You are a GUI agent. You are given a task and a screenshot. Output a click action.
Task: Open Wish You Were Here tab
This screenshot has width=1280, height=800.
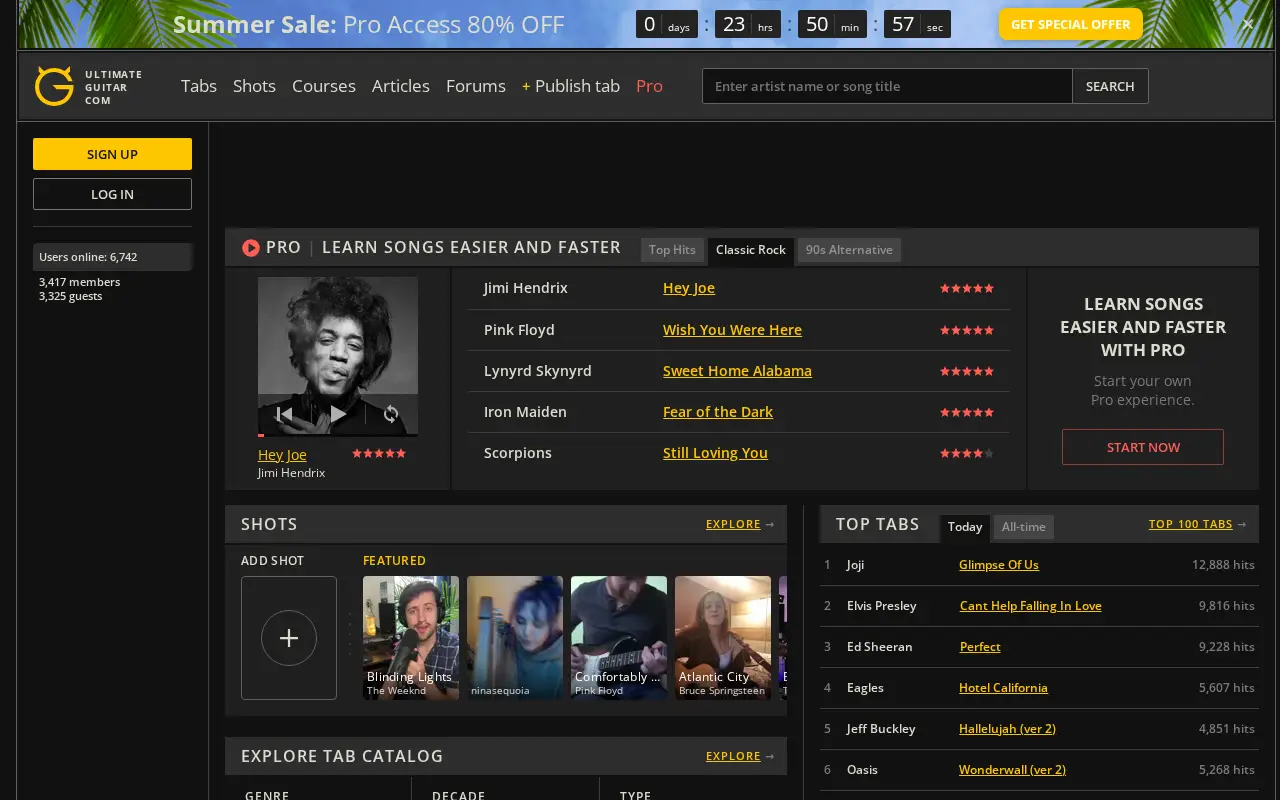[732, 330]
